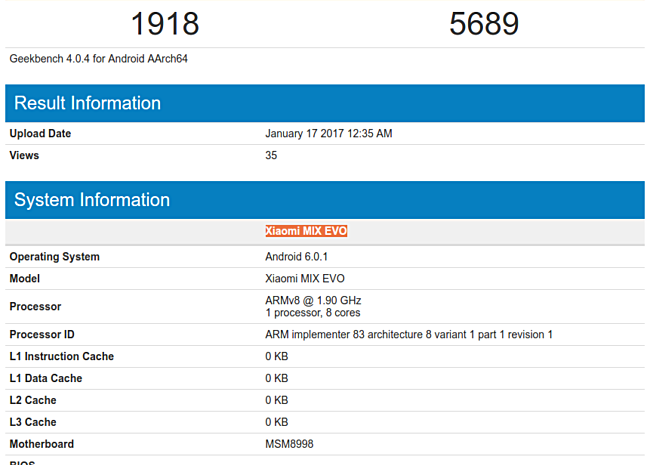Click 'Geekbench 4.0.4 for Android AArch64' text

[x=99, y=59]
